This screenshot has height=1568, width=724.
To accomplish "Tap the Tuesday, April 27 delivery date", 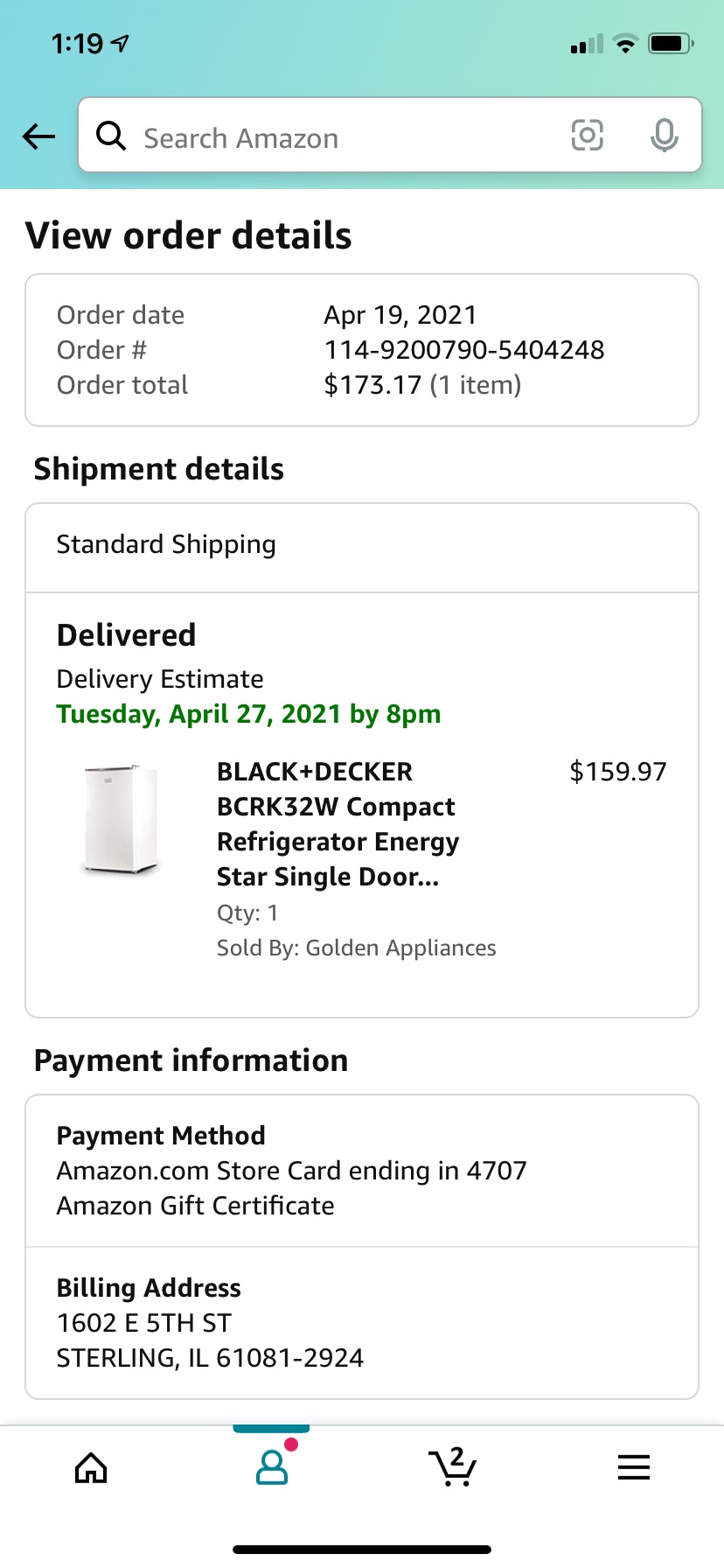I will [x=248, y=714].
